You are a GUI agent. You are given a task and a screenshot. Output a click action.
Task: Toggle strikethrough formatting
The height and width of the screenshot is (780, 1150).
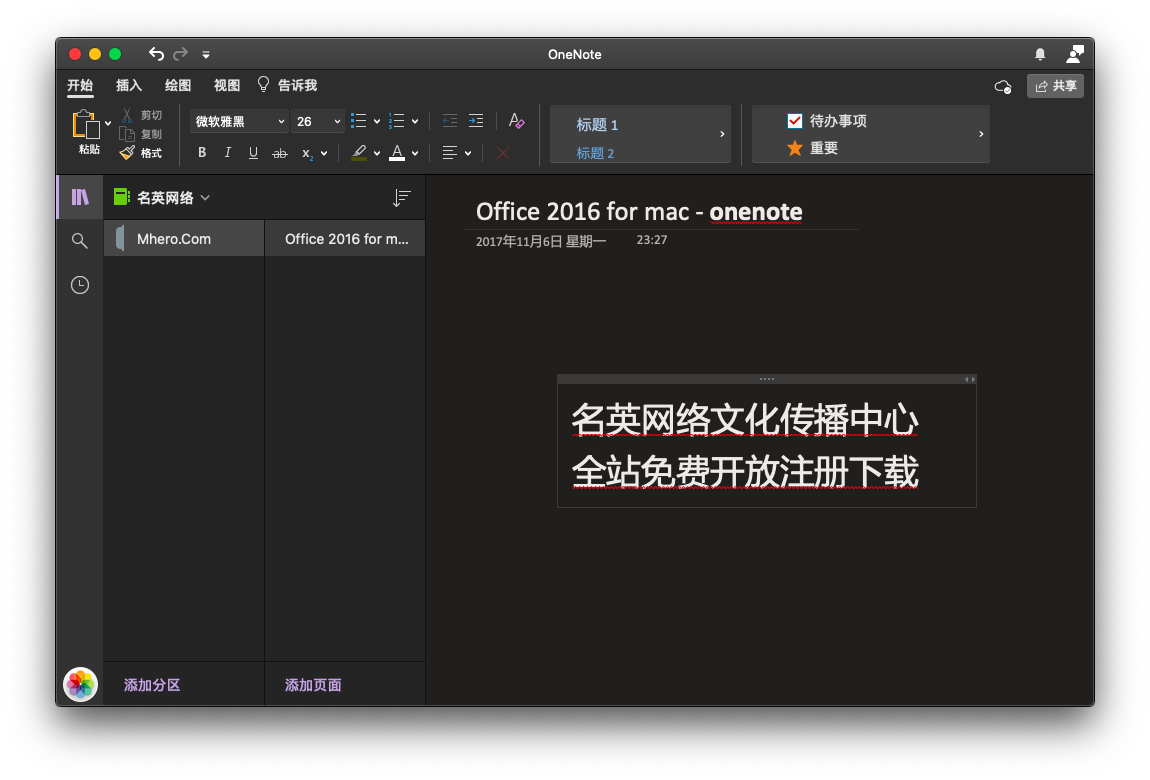click(x=279, y=153)
